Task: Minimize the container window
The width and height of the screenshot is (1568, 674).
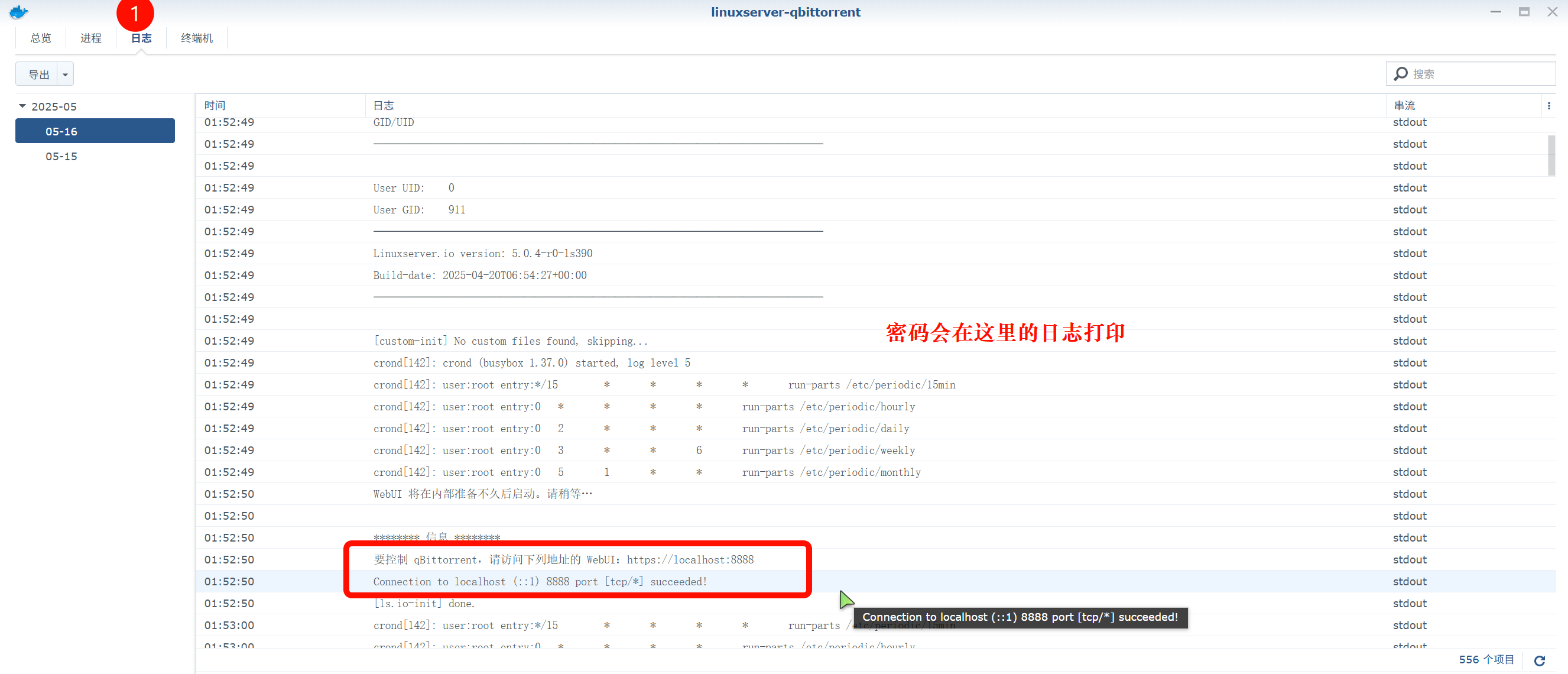Action: pos(1495,12)
